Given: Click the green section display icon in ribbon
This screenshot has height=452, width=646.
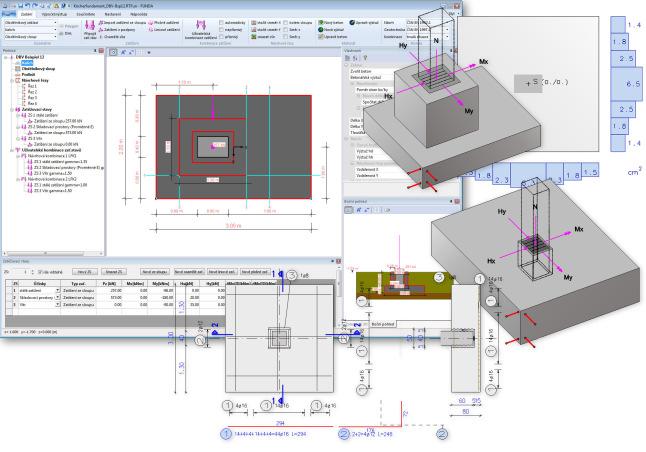Looking at the screenshot, I should click(x=254, y=37).
